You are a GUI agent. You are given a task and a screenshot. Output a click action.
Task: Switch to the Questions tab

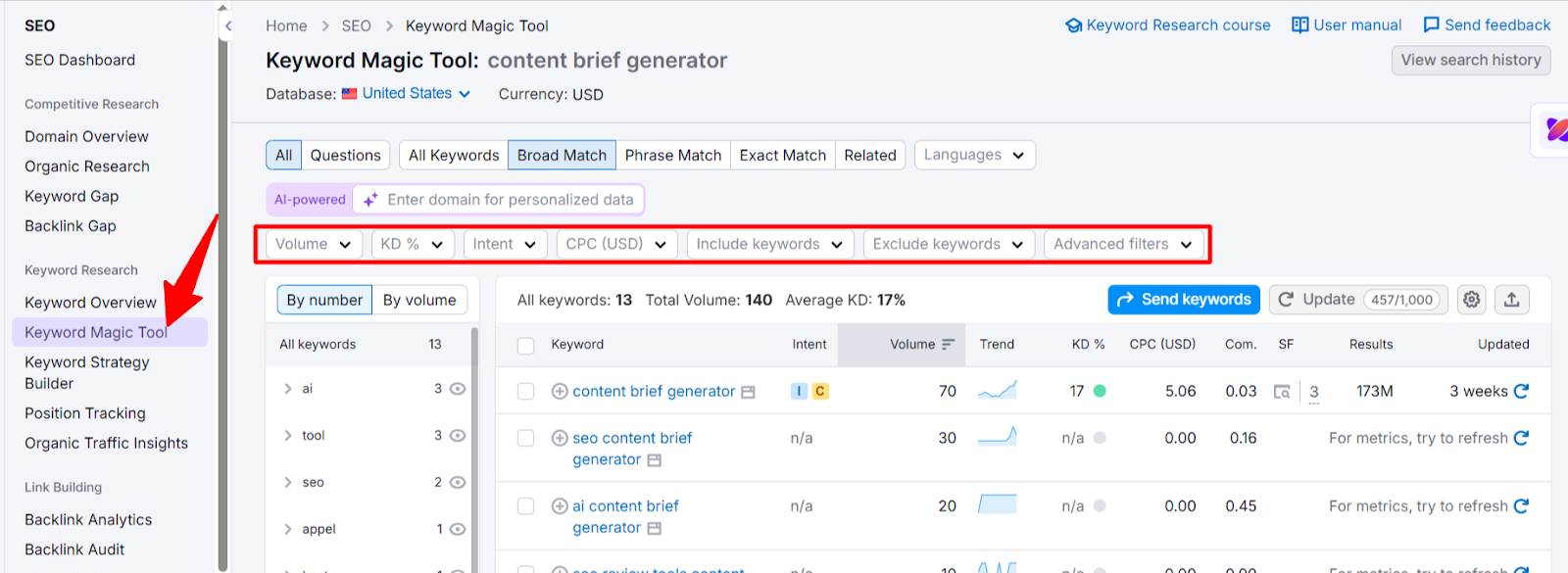click(345, 155)
